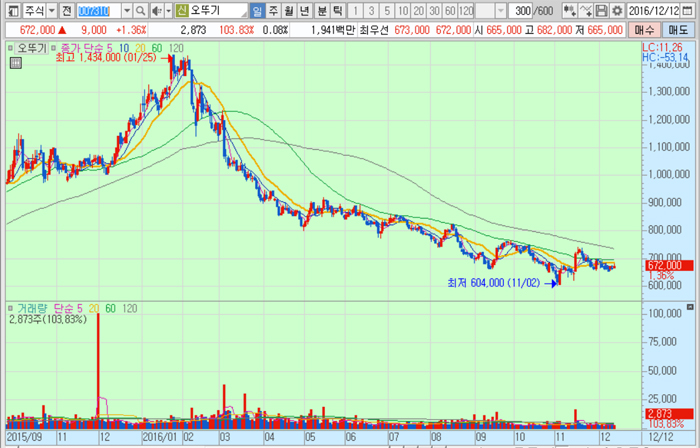This screenshot has height=448, width=700.
Task: Select the 일 (daily) period toggle
Action: (x=257, y=11)
